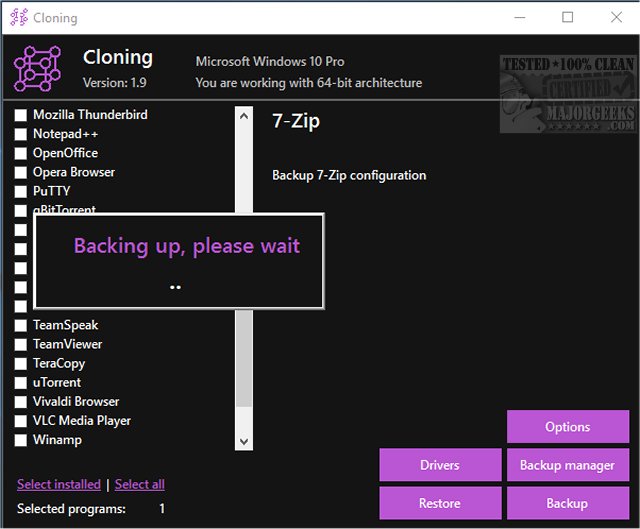
Task: Check the qBitTorrent checkbox
Action: pyautogui.click(x=21, y=211)
